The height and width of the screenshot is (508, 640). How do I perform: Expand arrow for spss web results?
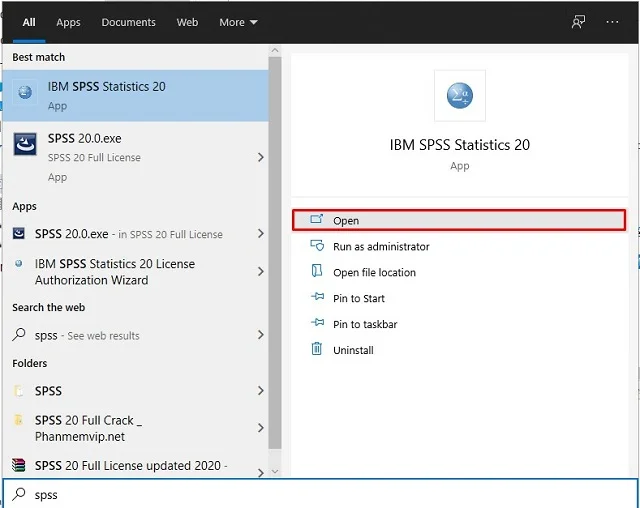[x=261, y=335]
